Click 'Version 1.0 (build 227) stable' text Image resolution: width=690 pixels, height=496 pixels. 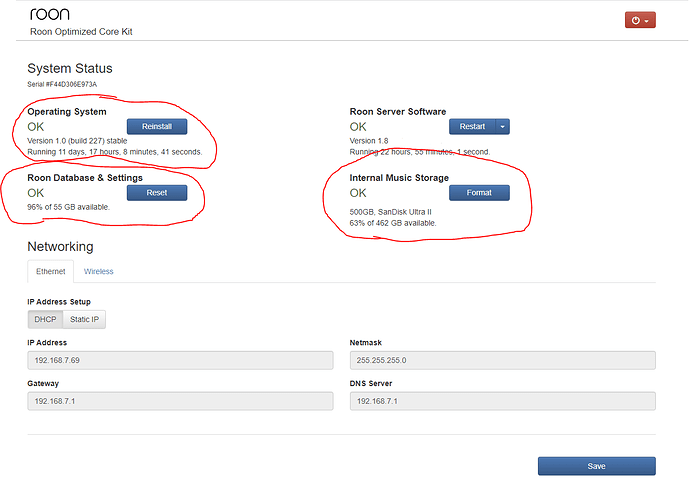pos(77,141)
